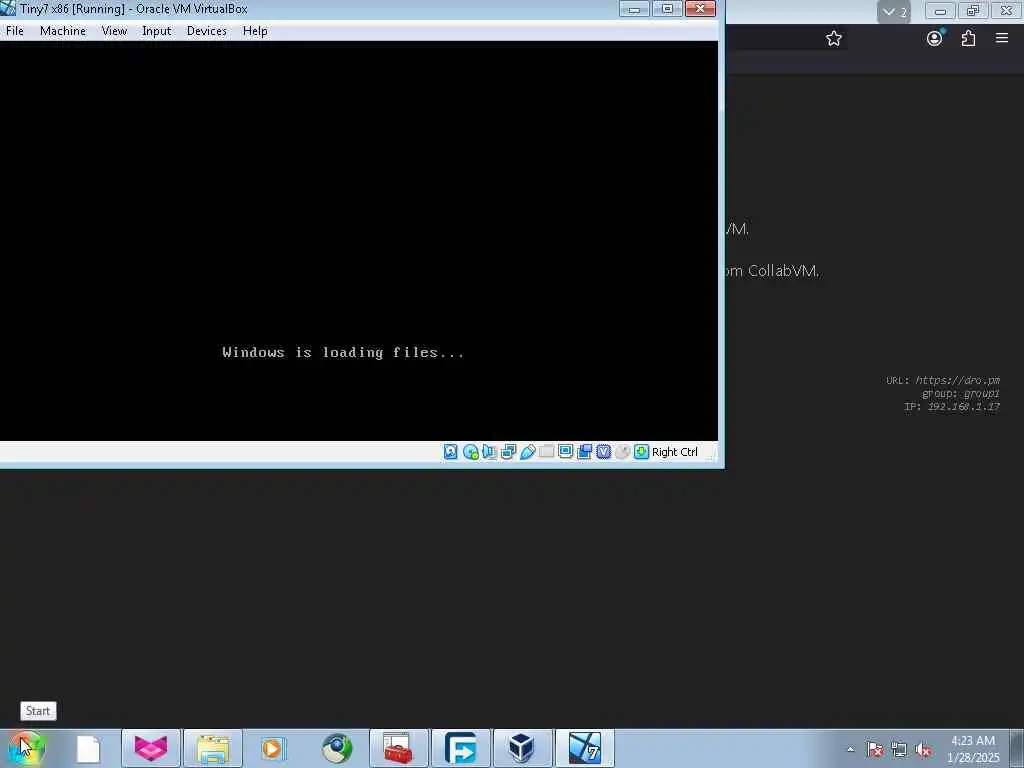Maximize the VirtualBox VM window
The image size is (1024, 768).
point(667,9)
